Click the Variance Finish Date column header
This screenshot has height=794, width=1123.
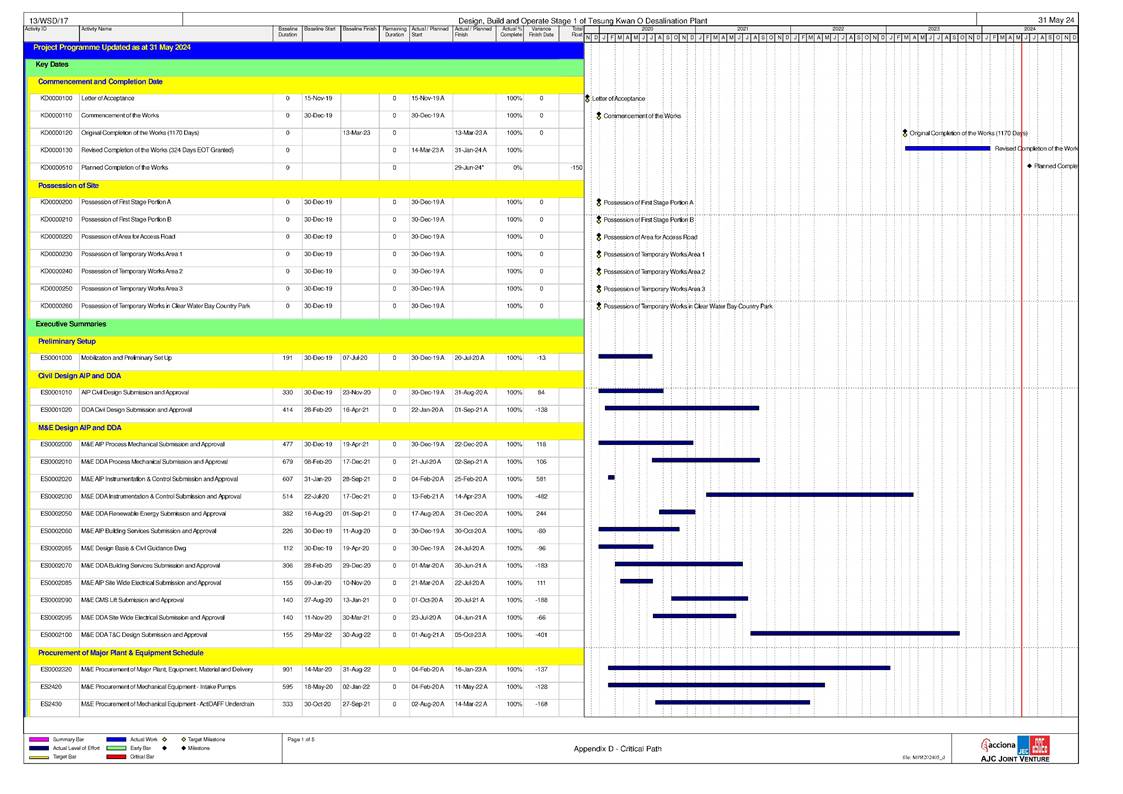(x=541, y=33)
